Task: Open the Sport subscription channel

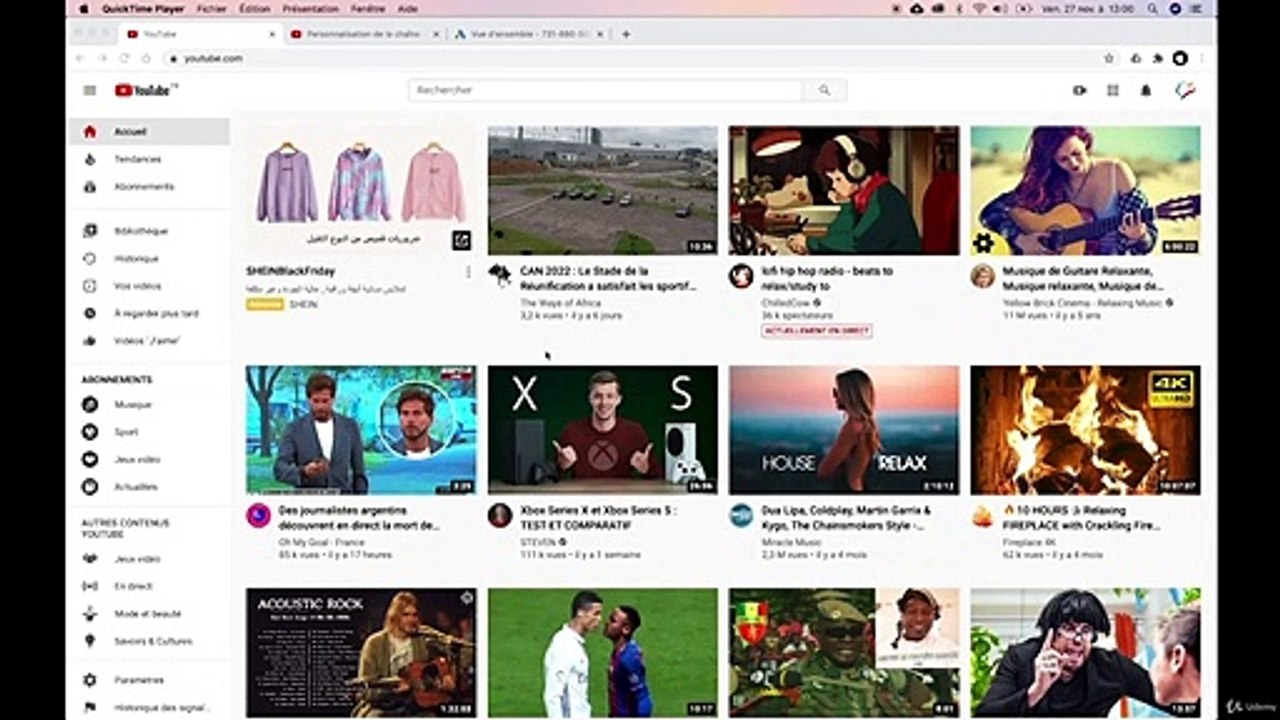Action: [x=149, y=432]
